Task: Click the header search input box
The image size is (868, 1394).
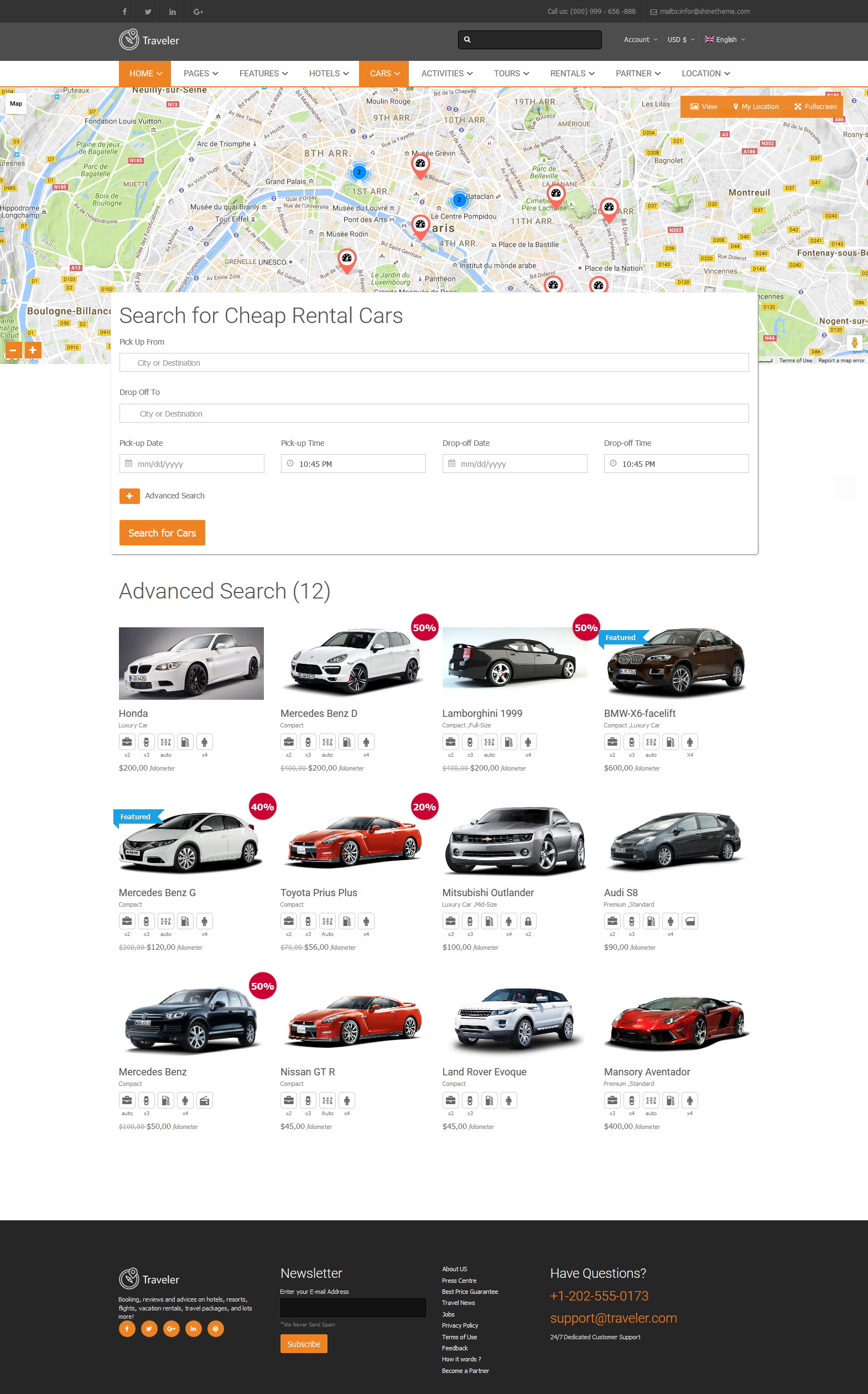Action: click(530, 40)
